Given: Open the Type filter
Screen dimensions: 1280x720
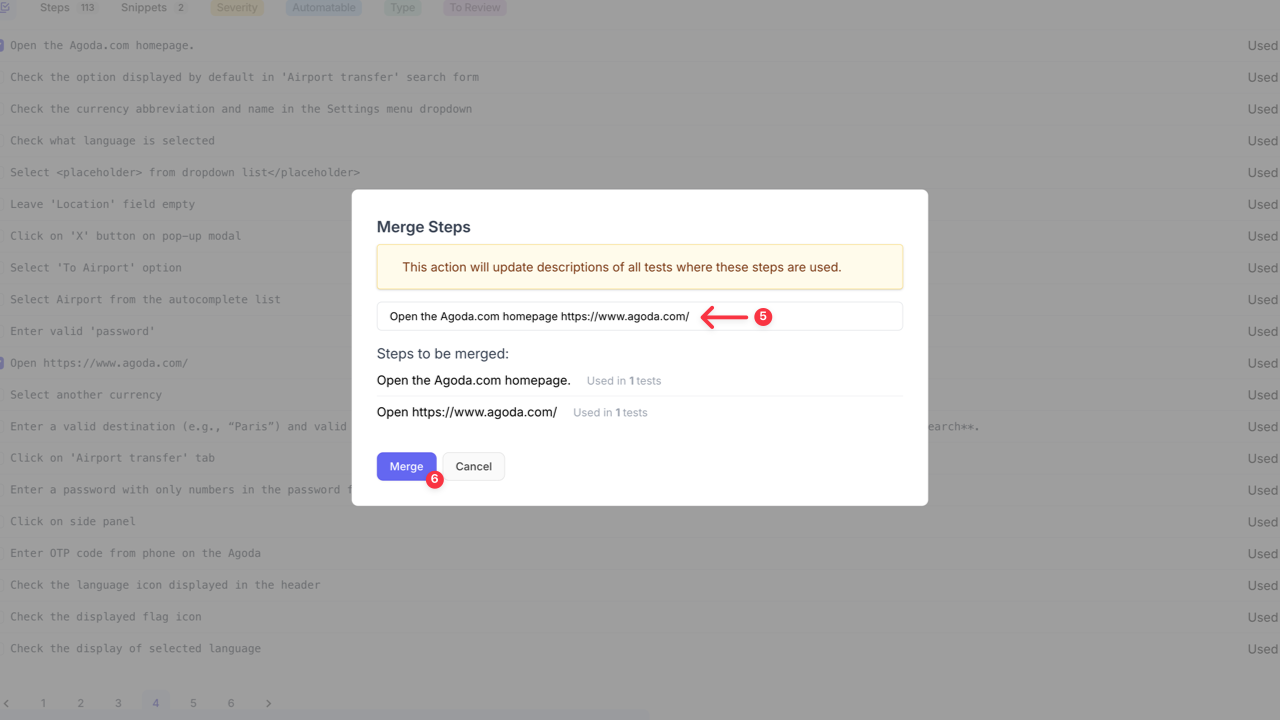Looking at the screenshot, I should point(402,7).
